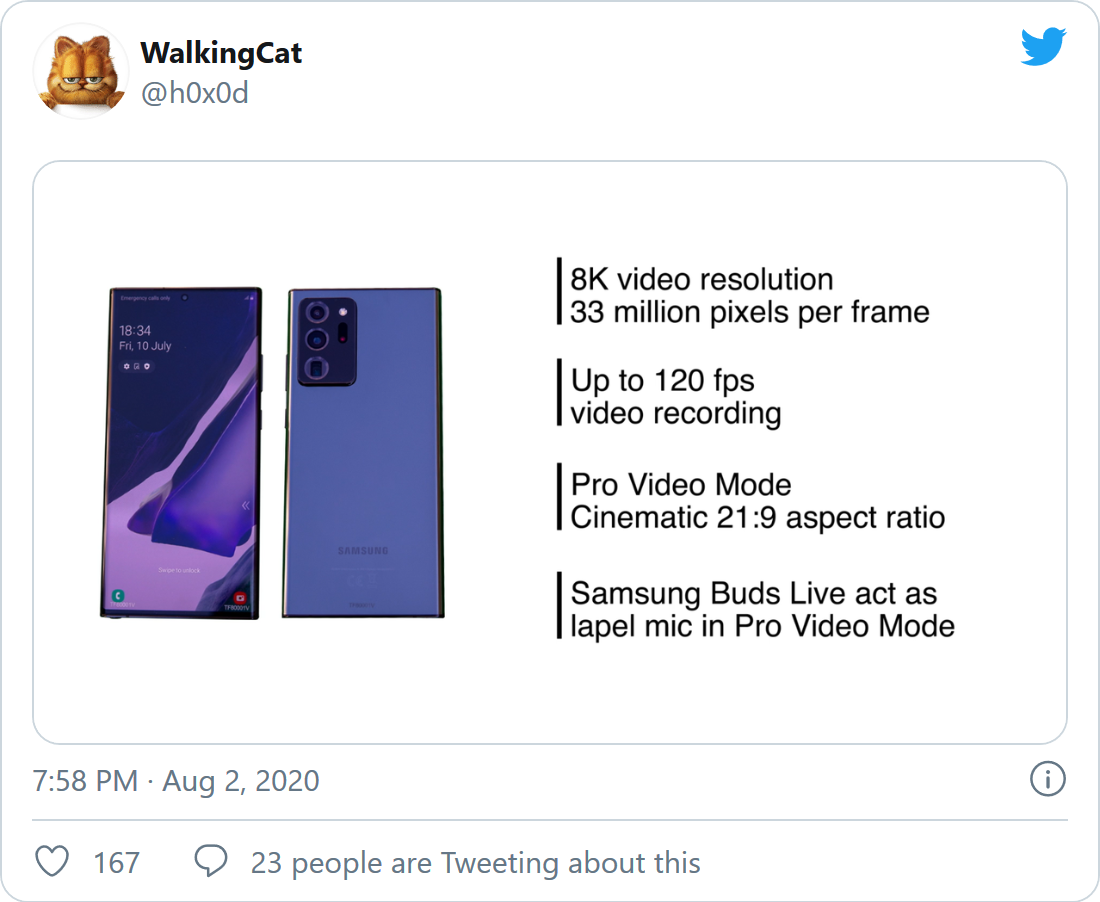Viewport: 1100px width, 902px height.
Task: Click "23 people are Tweeting about this"
Action: point(475,862)
